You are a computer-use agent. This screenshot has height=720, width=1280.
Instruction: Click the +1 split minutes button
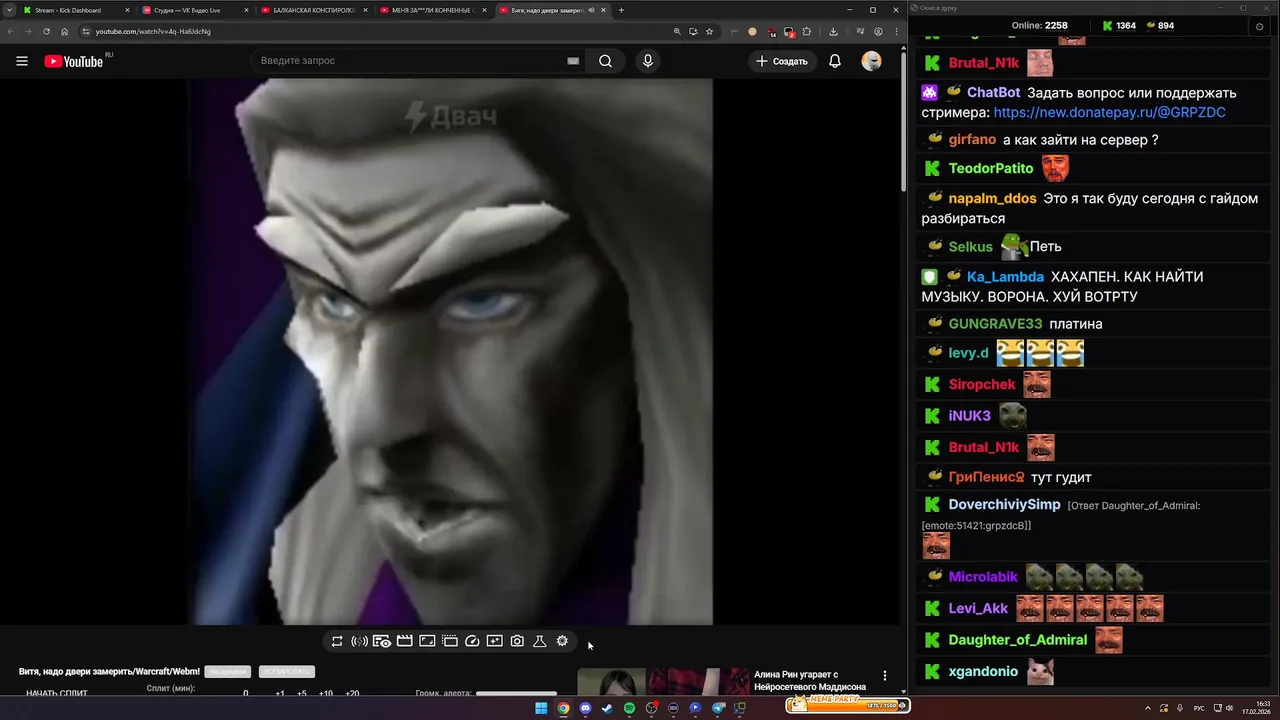tap(280, 694)
